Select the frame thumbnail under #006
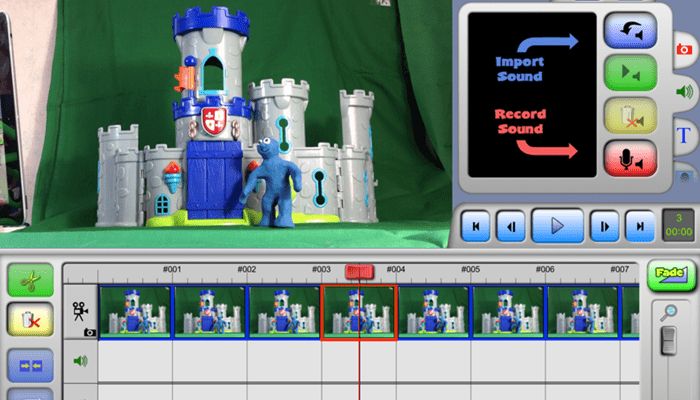 tap(508, 312)
